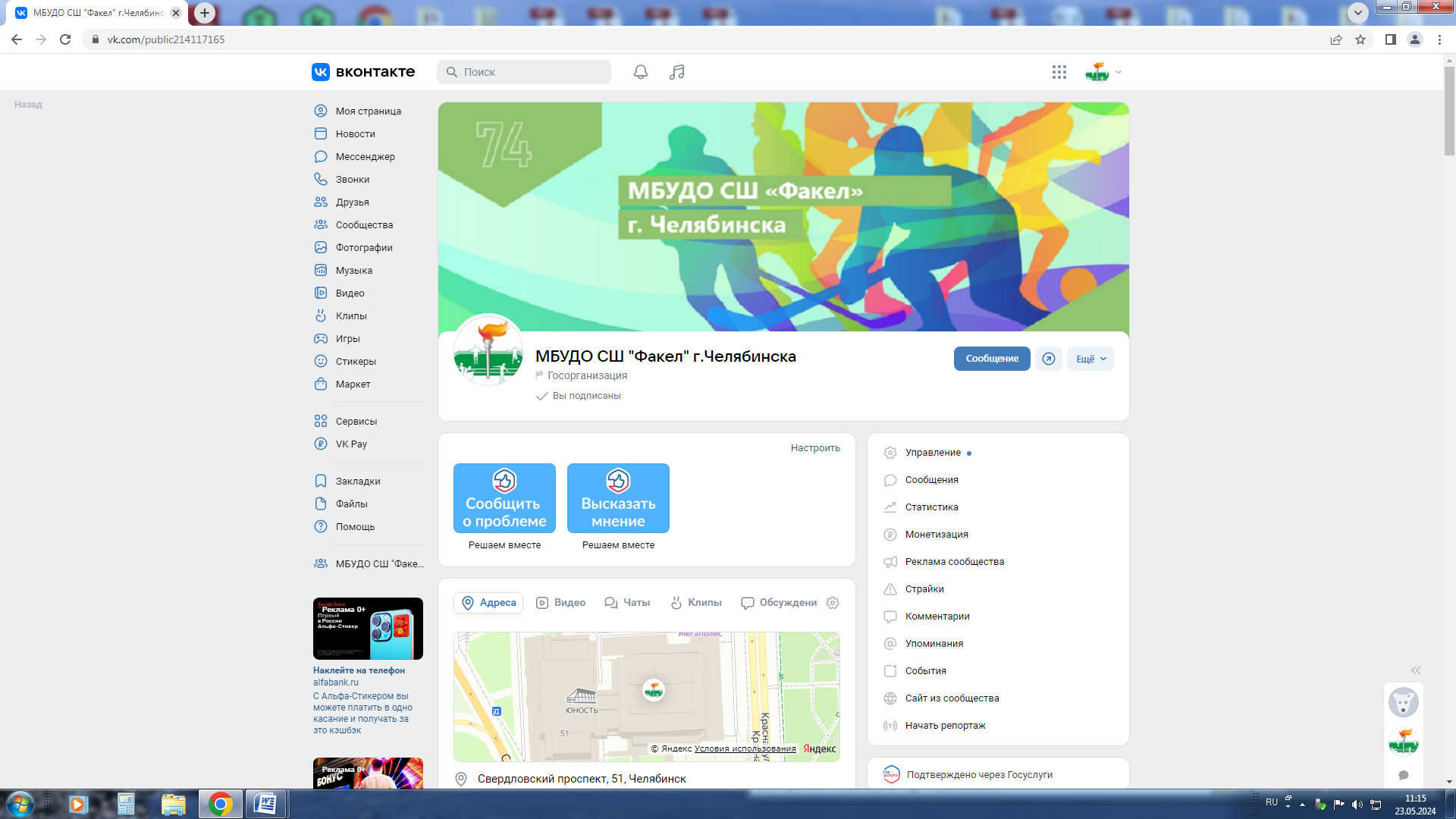Click the Windows Start button
This screenshot has height=819, width=1456.
pyautogui.click(x=20, y=804)
